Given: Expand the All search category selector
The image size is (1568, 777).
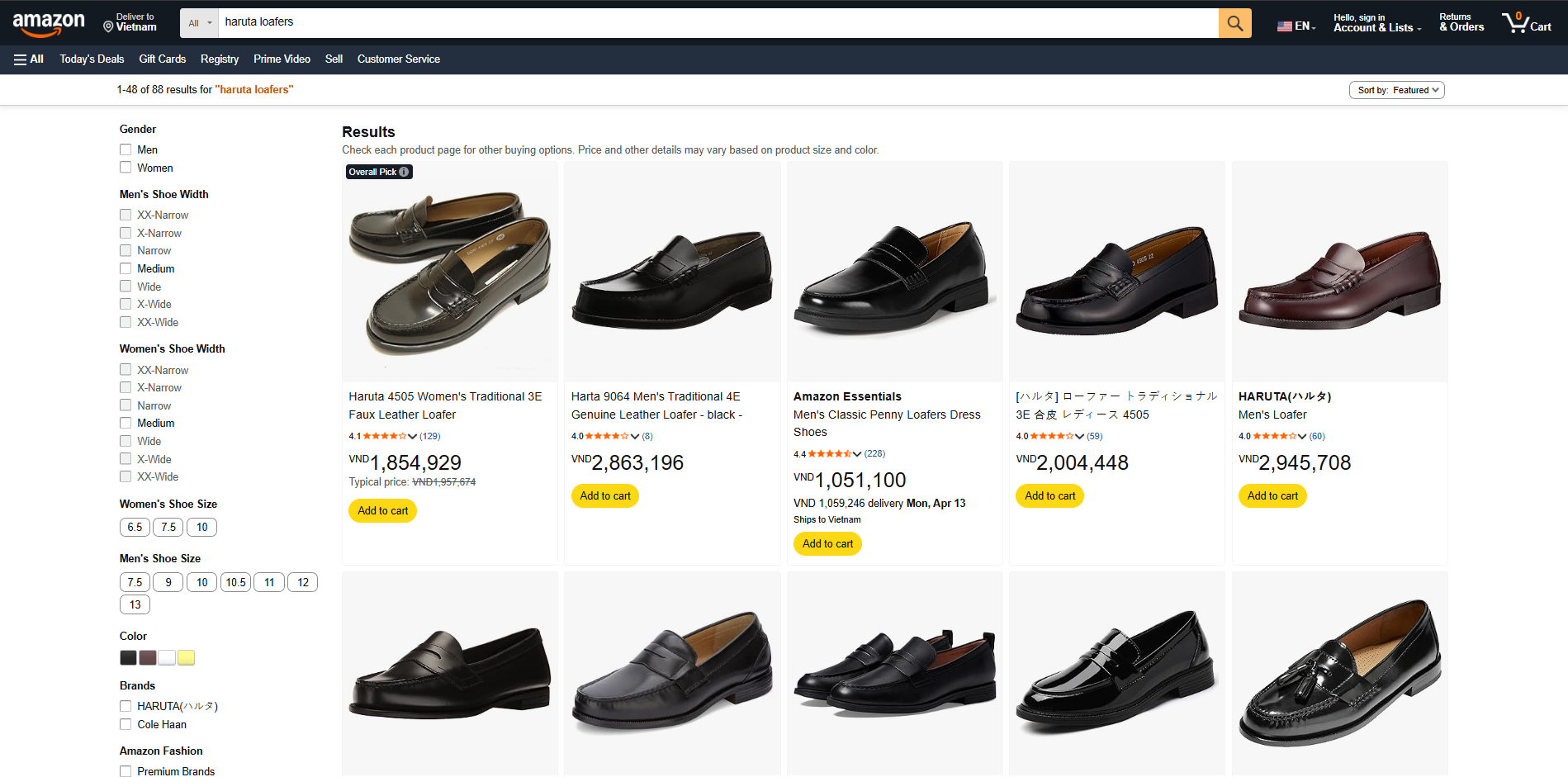Looking at the screenshot, I should click(x=198, y=22).
